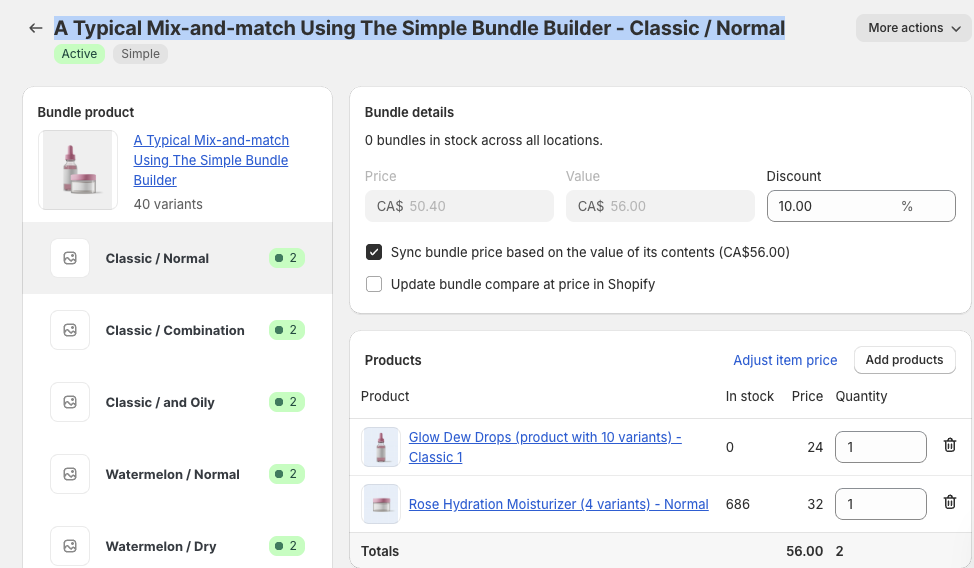Screen dimensions: 974x568
Task: Click image placeholder icon for Classic / and Oily
Action: tap(70, 402)
